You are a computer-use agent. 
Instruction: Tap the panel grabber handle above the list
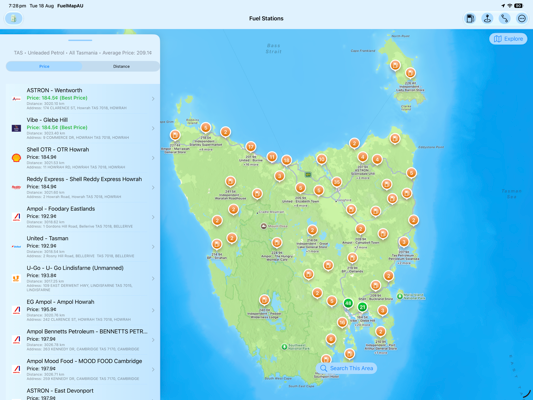[x=80, y=40]
